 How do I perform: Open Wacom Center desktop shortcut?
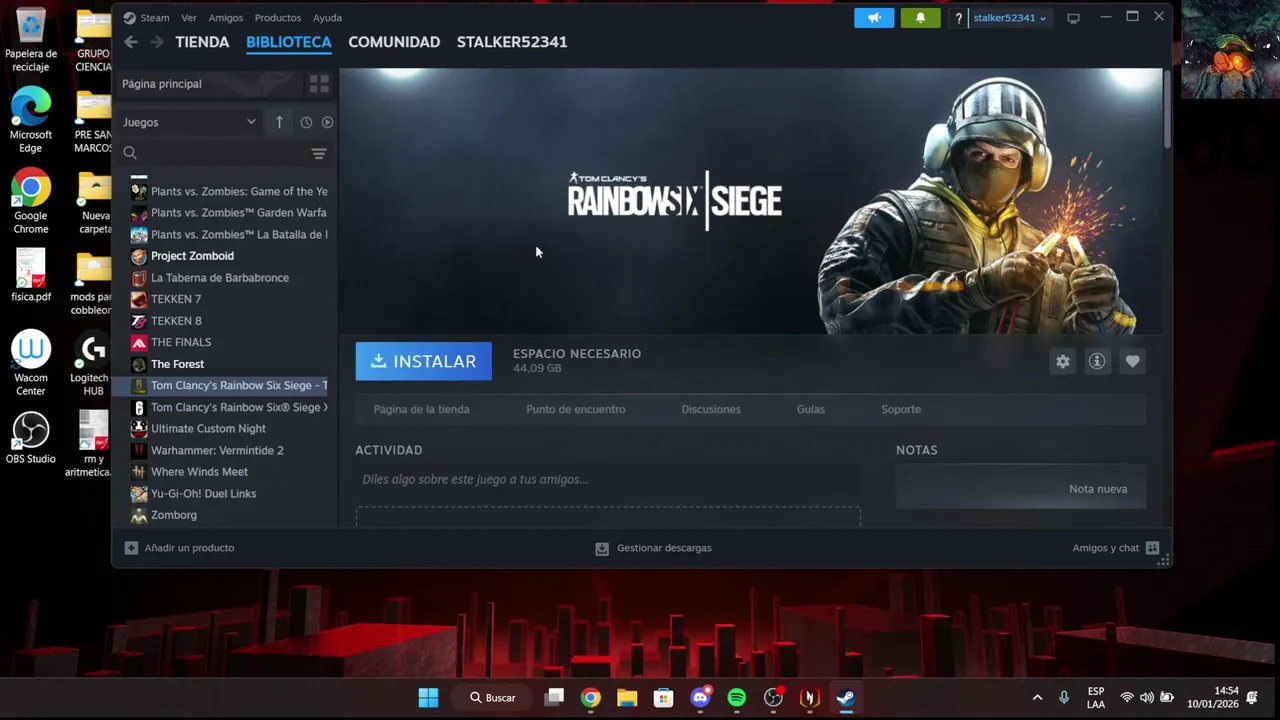(x=31, y=363)
